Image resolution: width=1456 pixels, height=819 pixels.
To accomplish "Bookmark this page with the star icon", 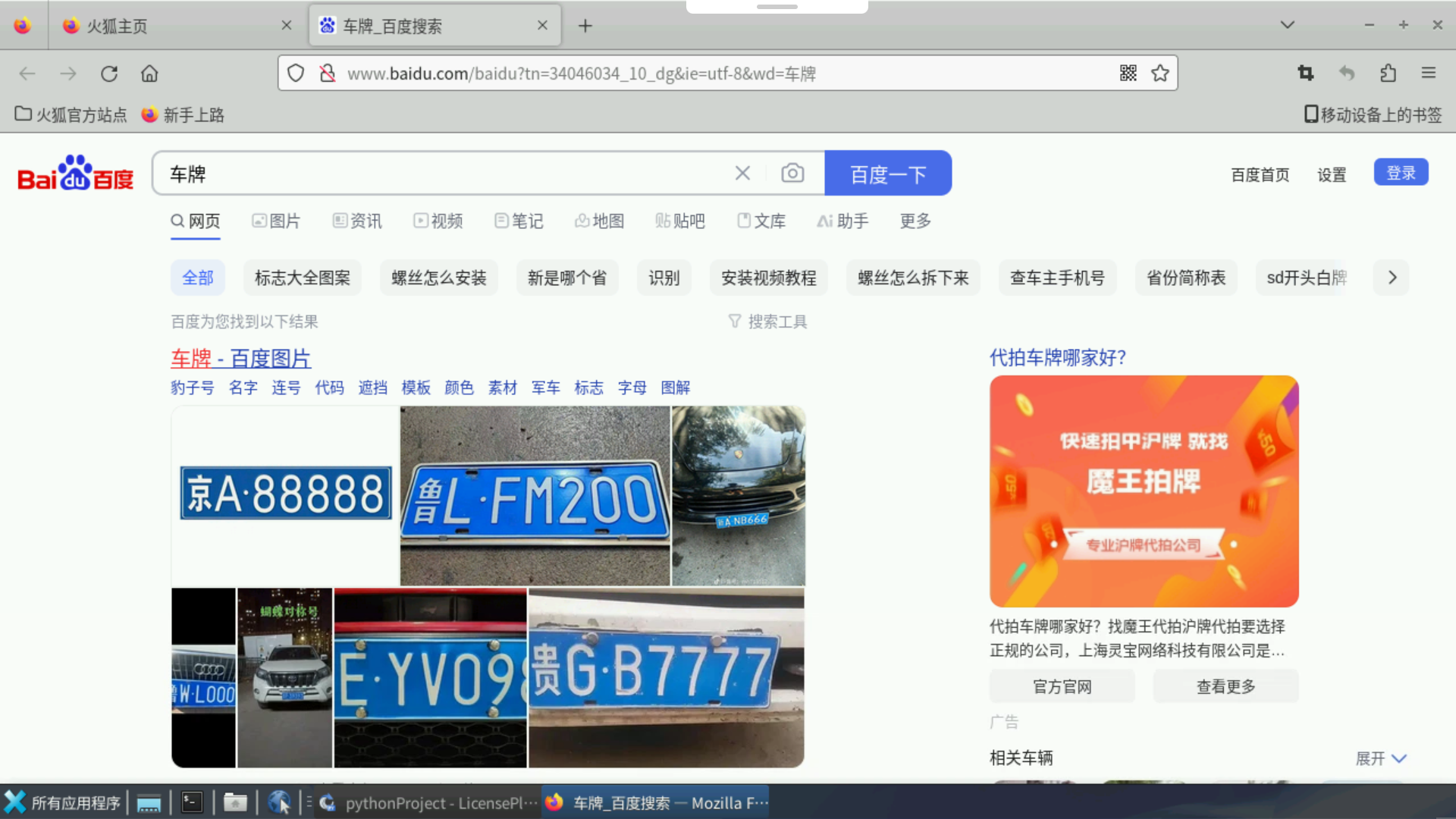I will point(1159,73).
